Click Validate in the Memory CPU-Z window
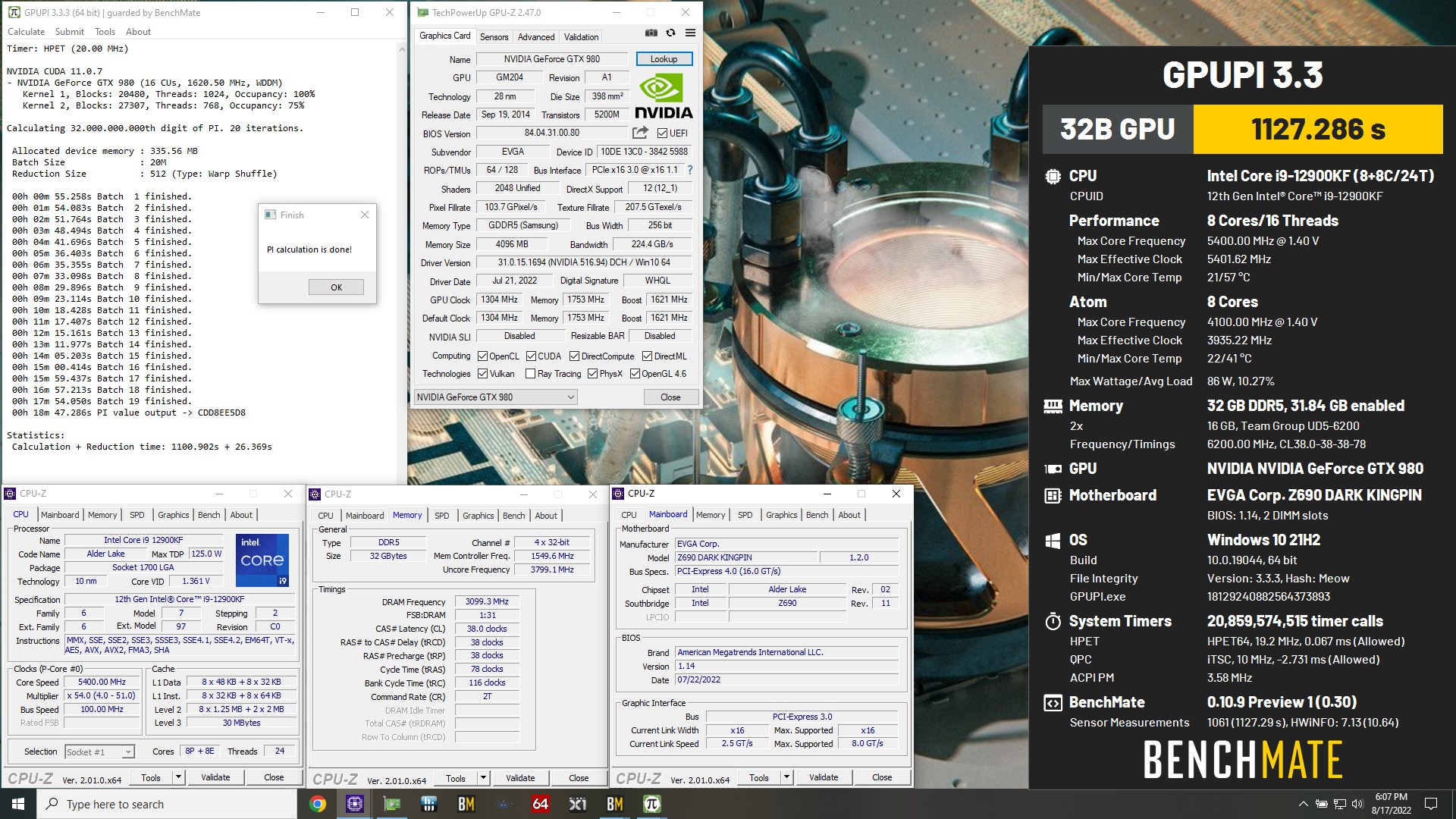 tap(520, 778)
